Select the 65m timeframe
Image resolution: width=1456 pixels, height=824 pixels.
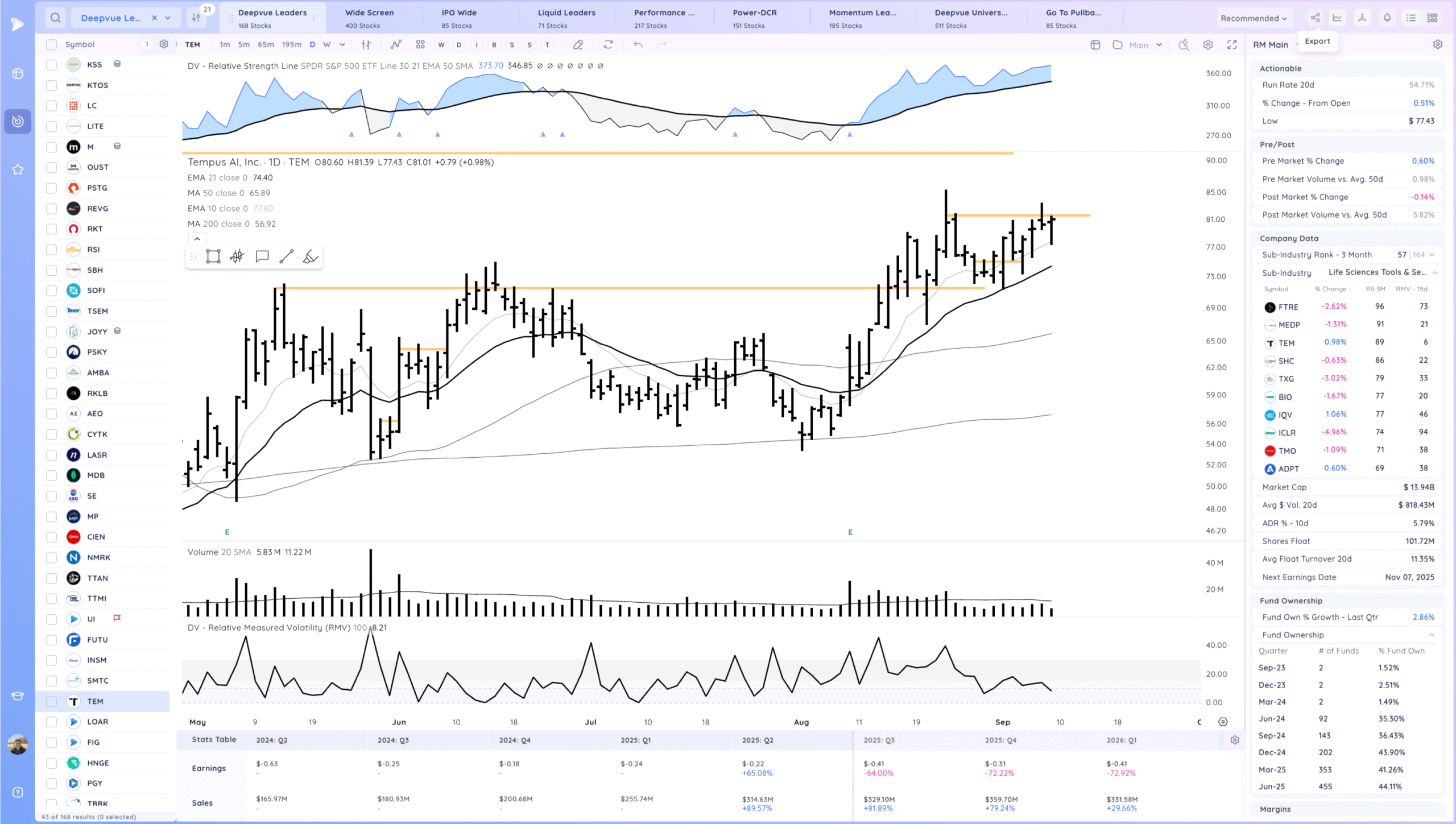tap(266, 44)
